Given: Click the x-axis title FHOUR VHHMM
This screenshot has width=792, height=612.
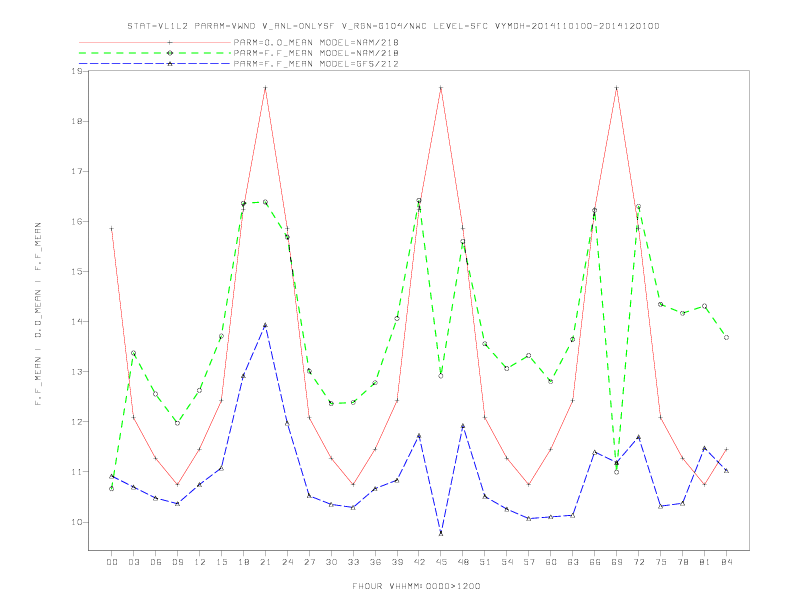Looking at the screenshot, I should [x=416, y=586].
